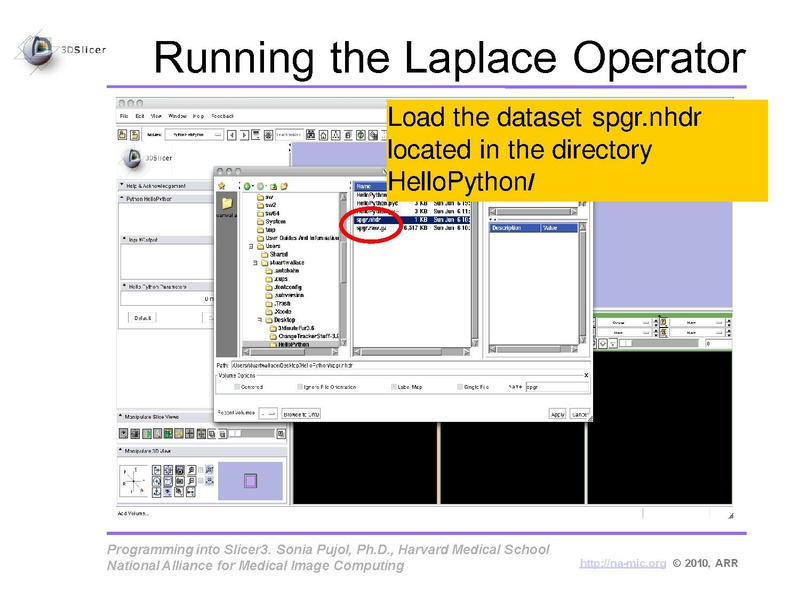Screen dimensions: 800x600
Task: Enable the Single File checkbox
Action: pyautogui.click(x=460, y=387)
